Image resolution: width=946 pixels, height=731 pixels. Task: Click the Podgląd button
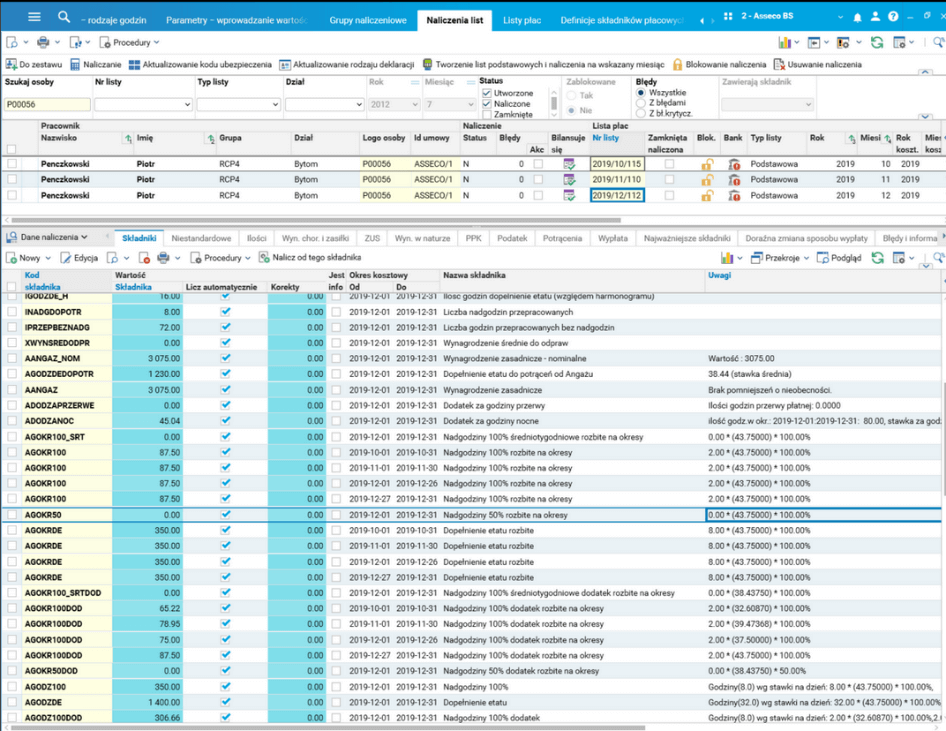839,258
